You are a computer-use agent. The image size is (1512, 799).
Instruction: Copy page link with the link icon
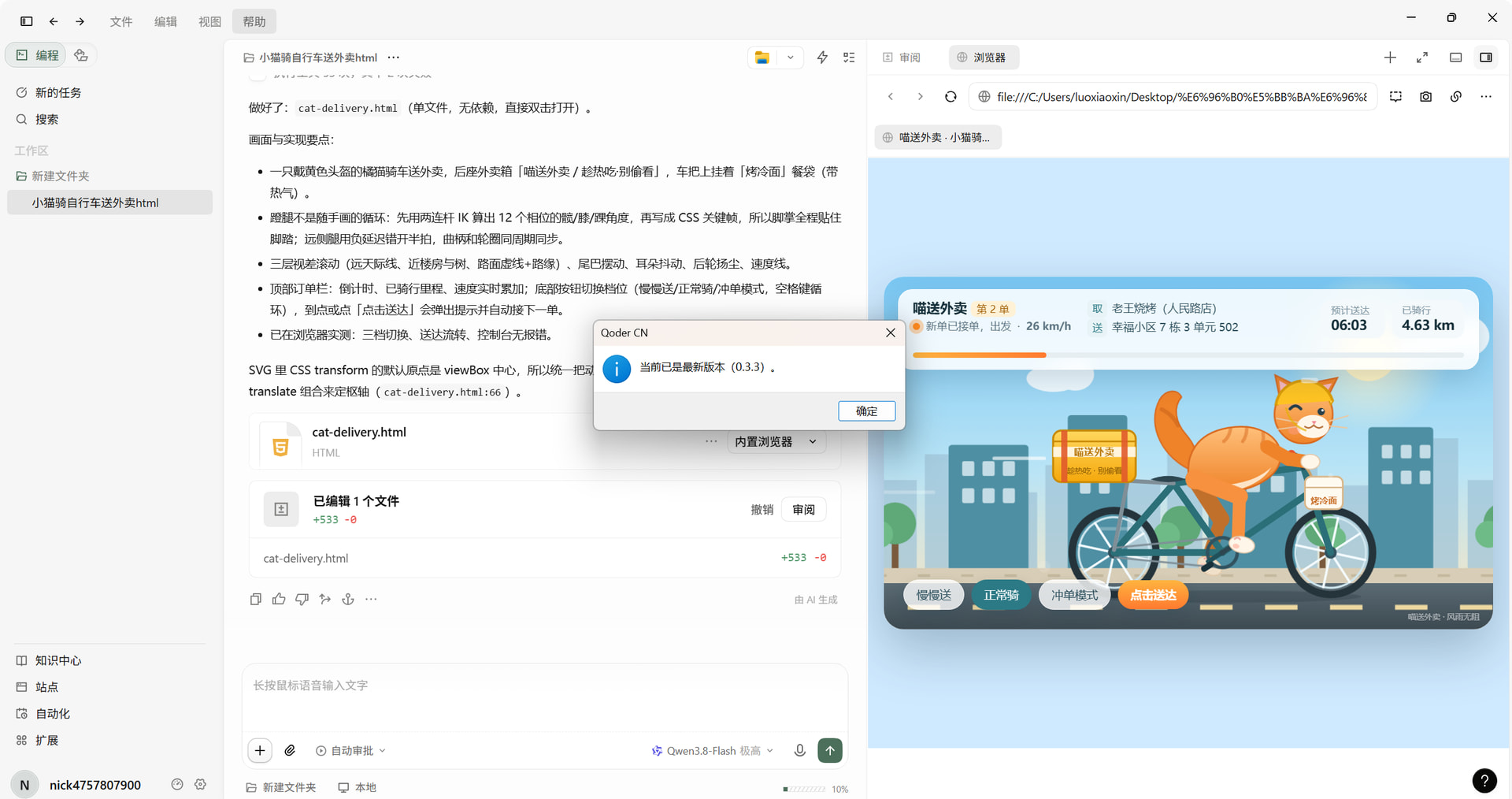[1456, 97]
